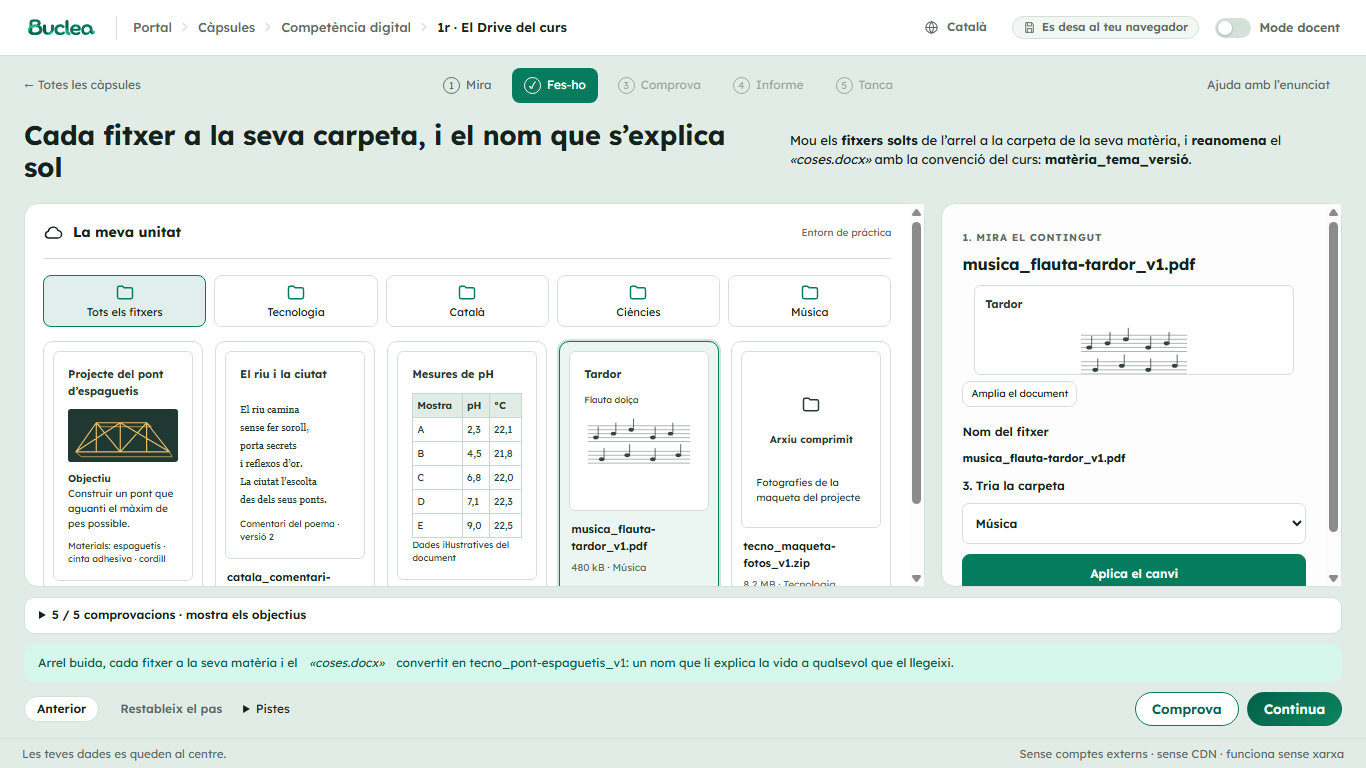Select the Tardor flauta dolça file card

pyautogui.click(x=639, y=464)
